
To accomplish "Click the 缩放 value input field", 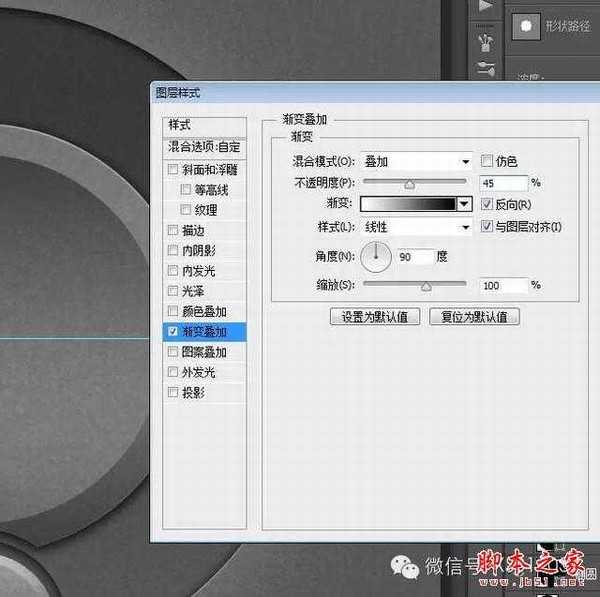I will pos(503,285).
